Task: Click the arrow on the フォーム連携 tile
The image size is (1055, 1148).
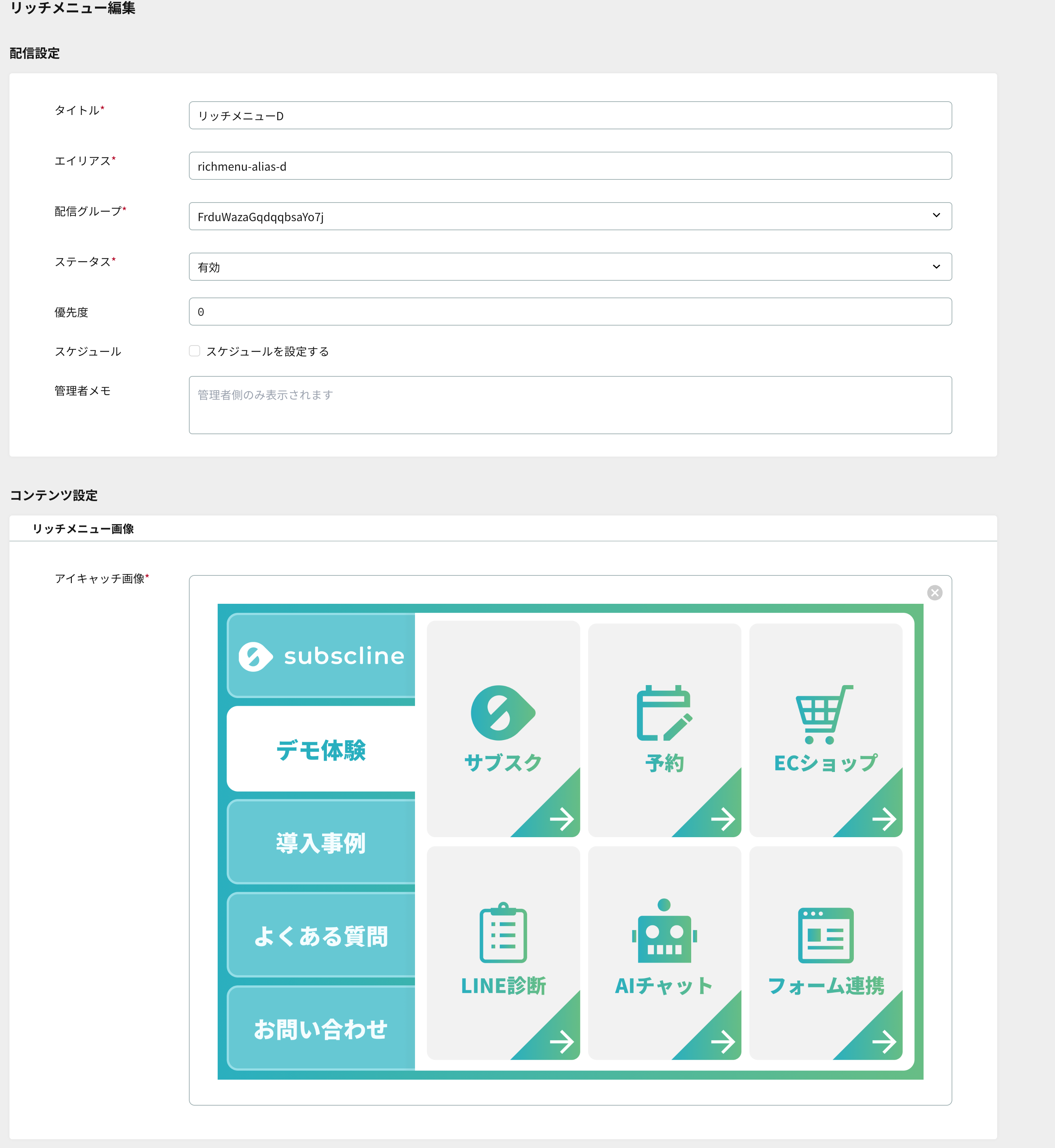Action: click(884, 1042)
